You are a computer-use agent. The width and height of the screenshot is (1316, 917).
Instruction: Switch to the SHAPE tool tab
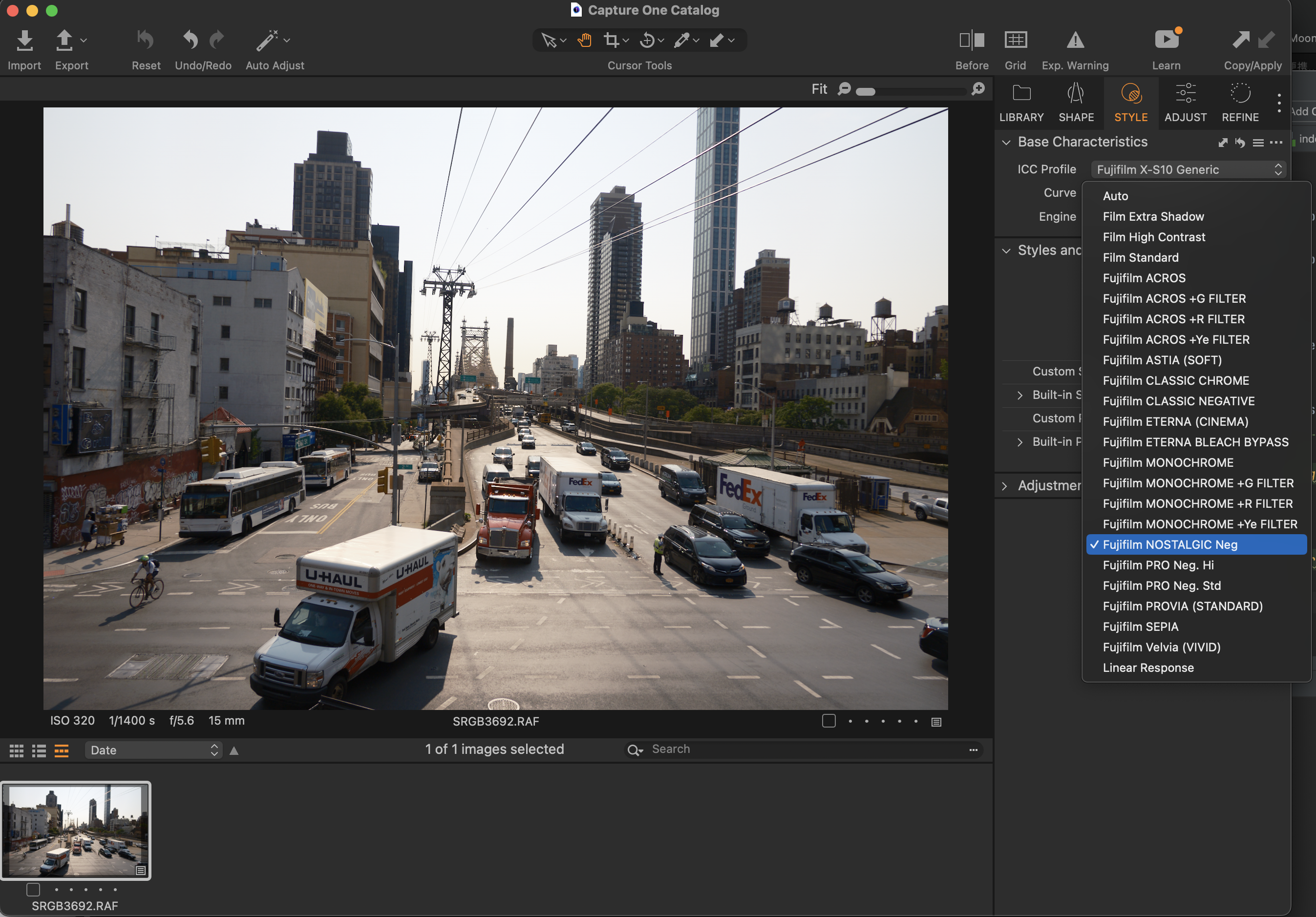1076,103
